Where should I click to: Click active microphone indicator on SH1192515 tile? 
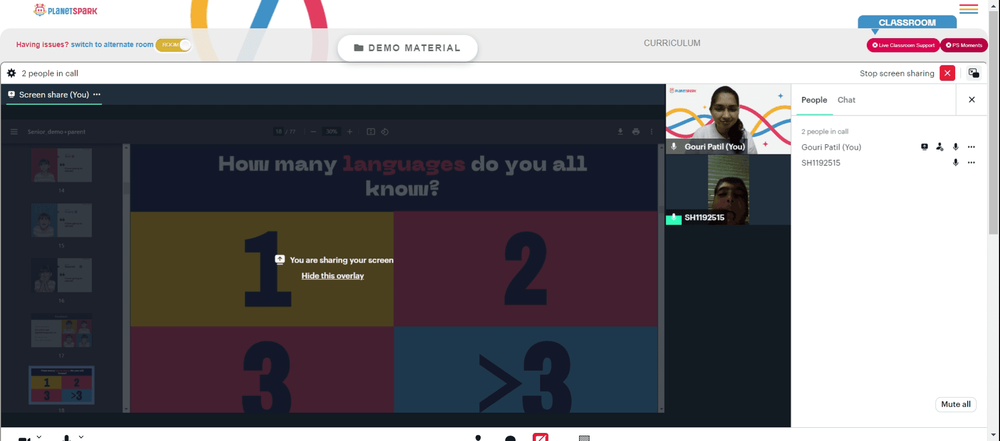(674, 219)
